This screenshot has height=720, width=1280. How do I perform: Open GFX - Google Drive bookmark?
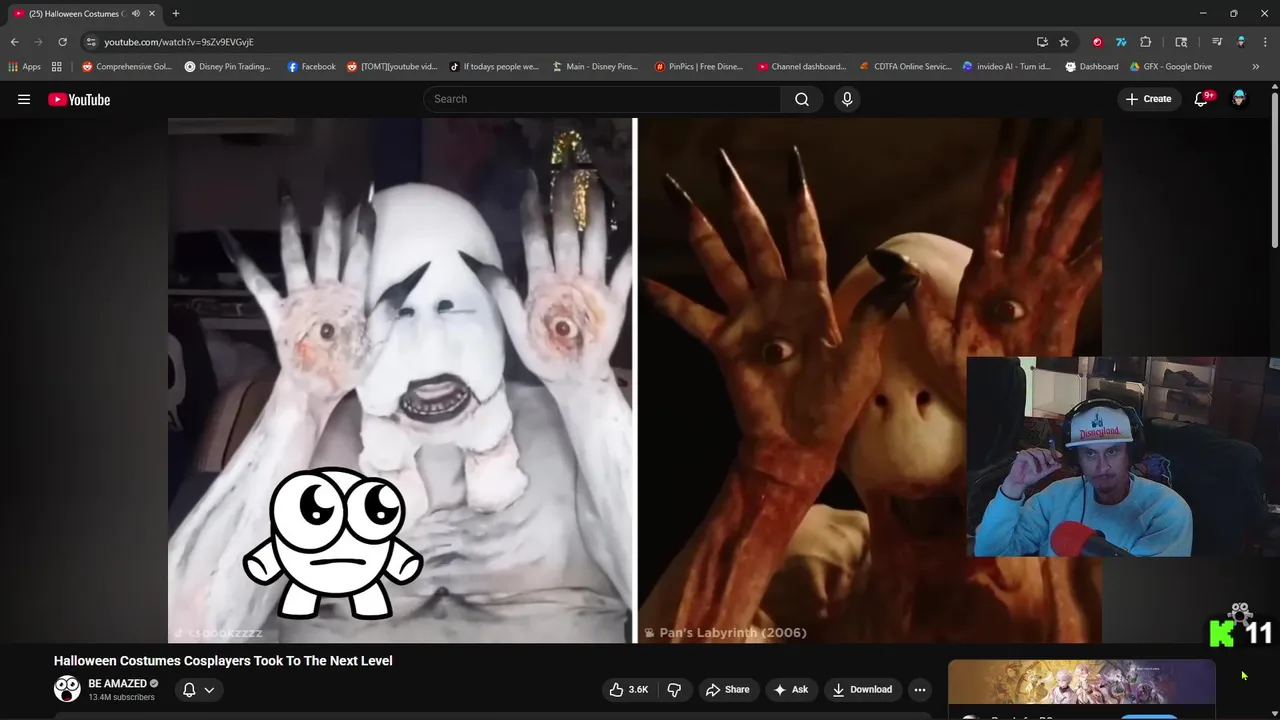pos(1171,67)
